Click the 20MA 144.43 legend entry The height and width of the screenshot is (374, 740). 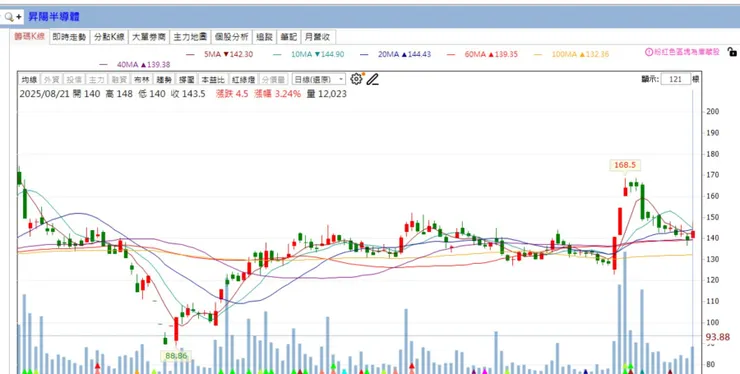pyautogui.click(x=404, y=54)
